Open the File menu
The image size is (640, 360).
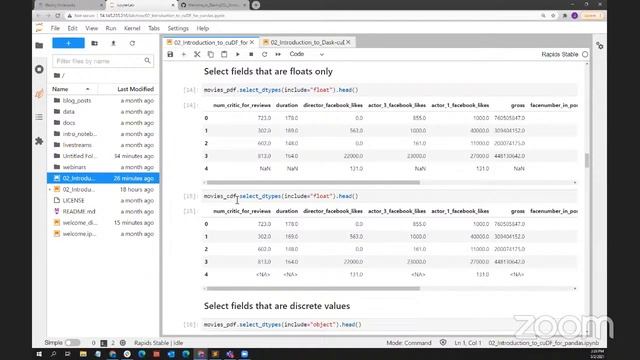55,28
